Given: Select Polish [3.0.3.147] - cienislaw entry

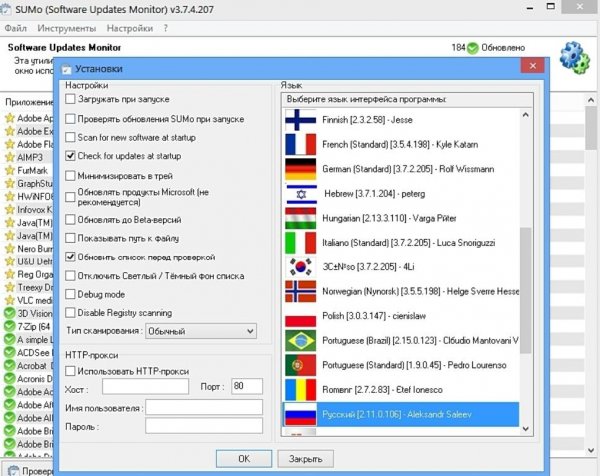Looking at the screenshot, I should click(402, 316).
